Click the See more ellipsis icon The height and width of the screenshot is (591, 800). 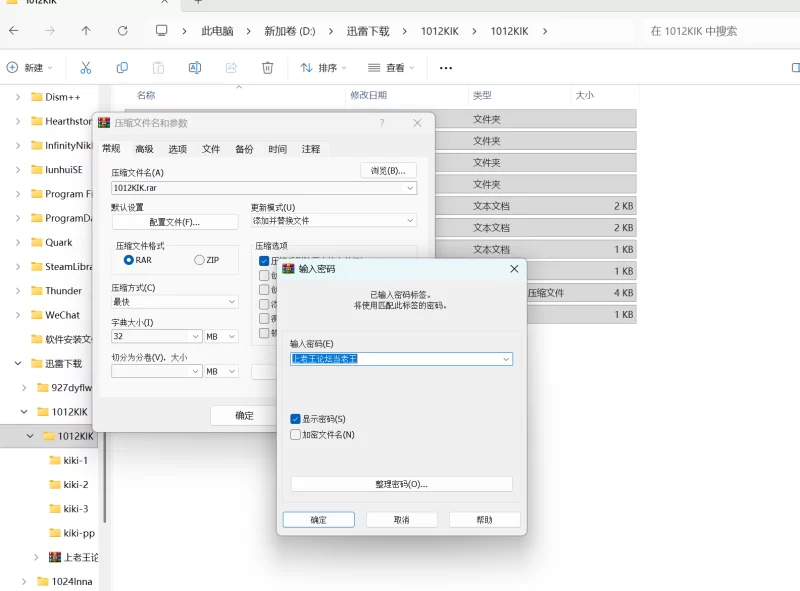446,67
